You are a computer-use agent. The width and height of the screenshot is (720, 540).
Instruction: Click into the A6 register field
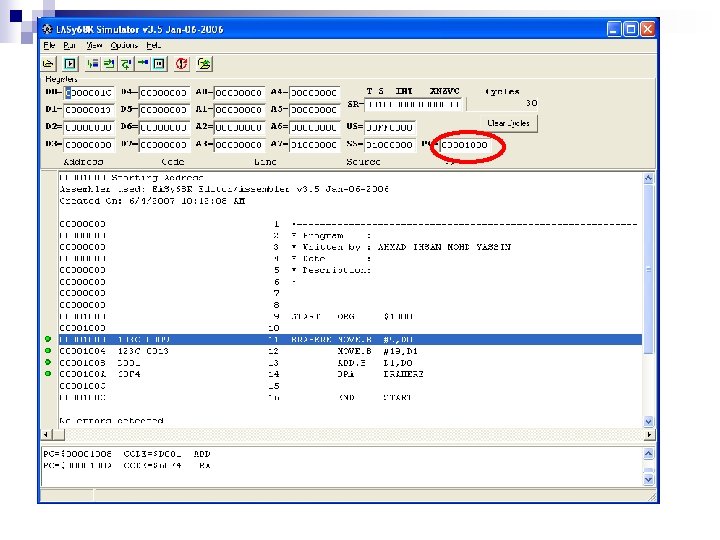pos(315,127)
